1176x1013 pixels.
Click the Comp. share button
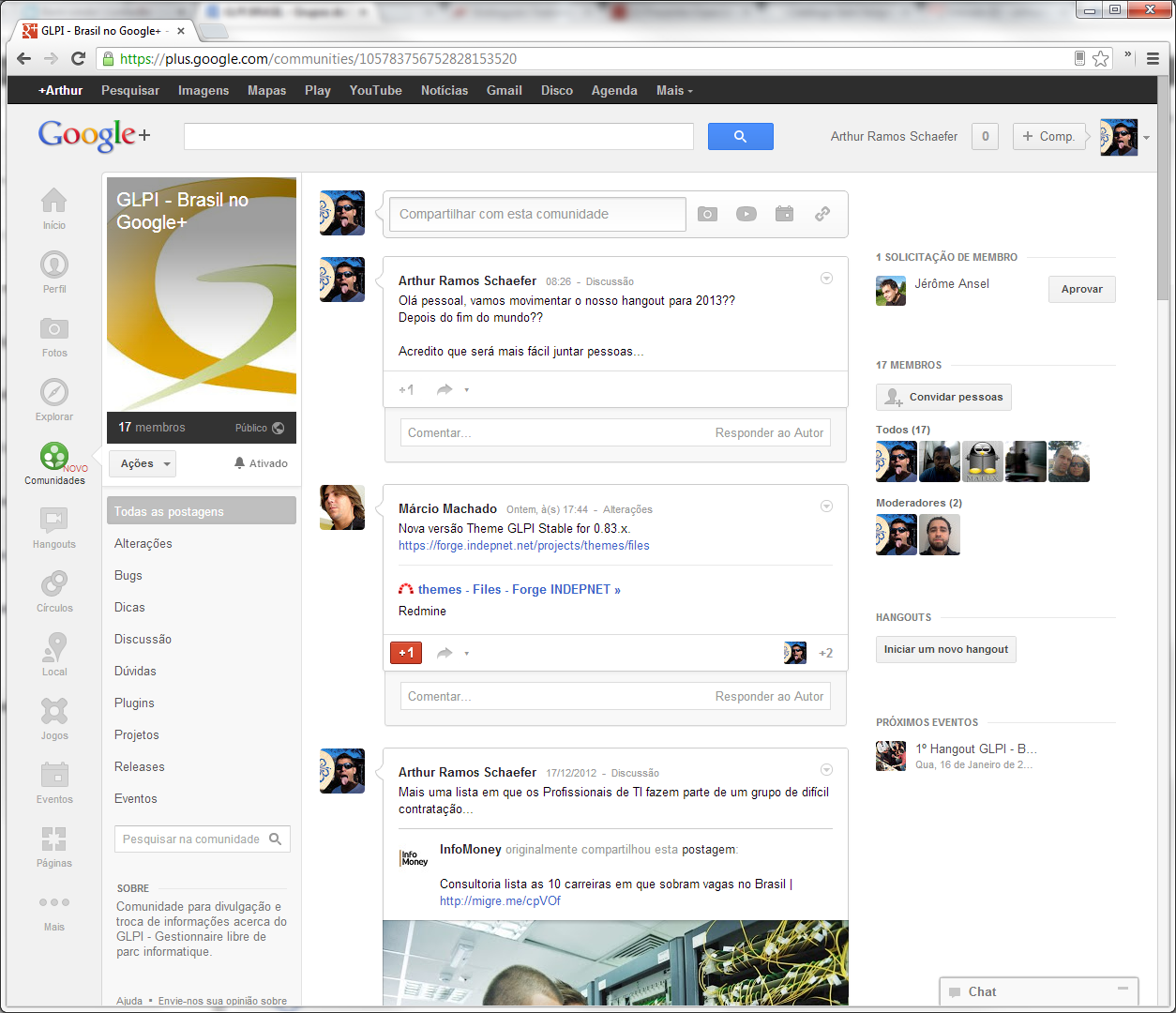[1048, 136]
